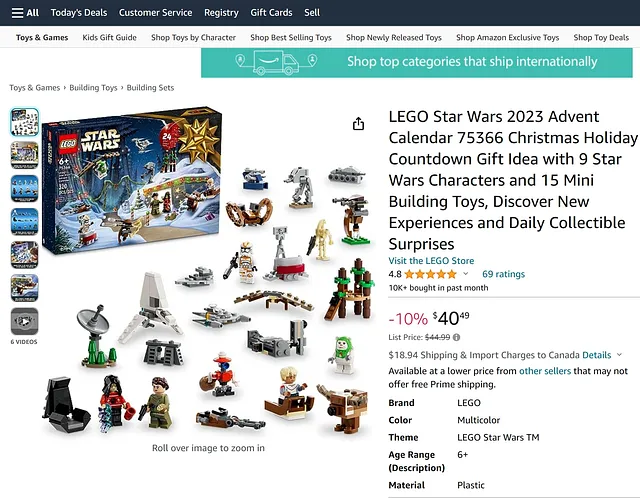Select the third product thumbnail

click(24, 188)
